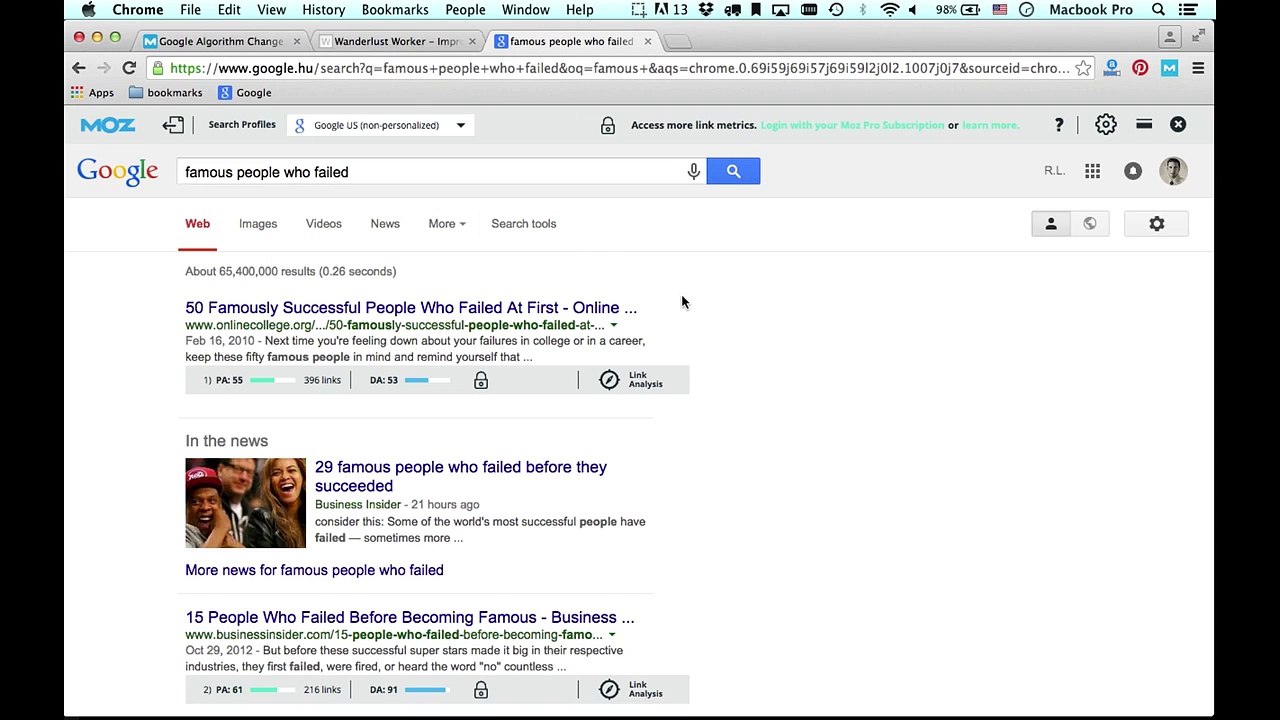The height and width of the screenshot is (720, 1280).
Task: Open 15 People Who Failed Before Becoming Famous result
Action: point(410,618)
